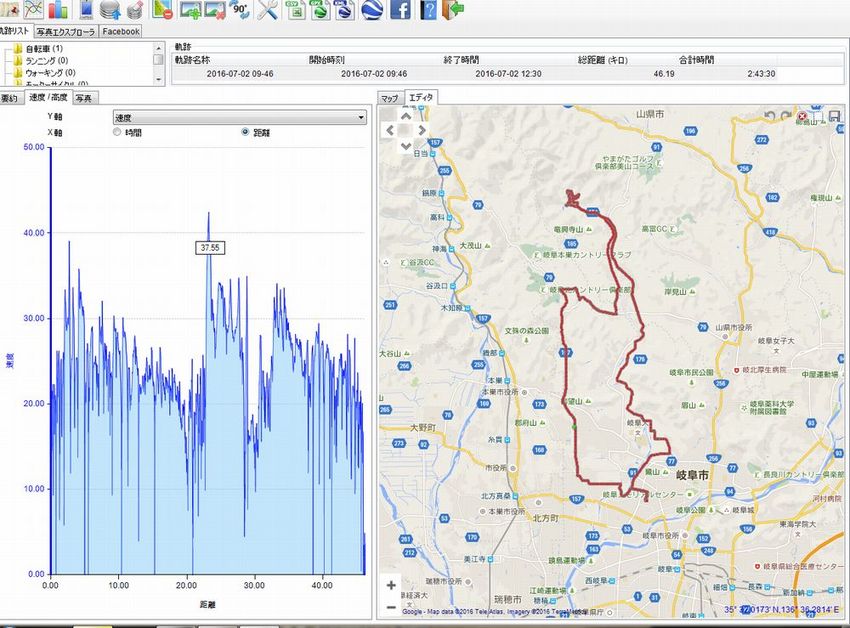The width and height of the screenshot is (850, 628).
Task: Open the help question mark icon
Action: (428, 9)
